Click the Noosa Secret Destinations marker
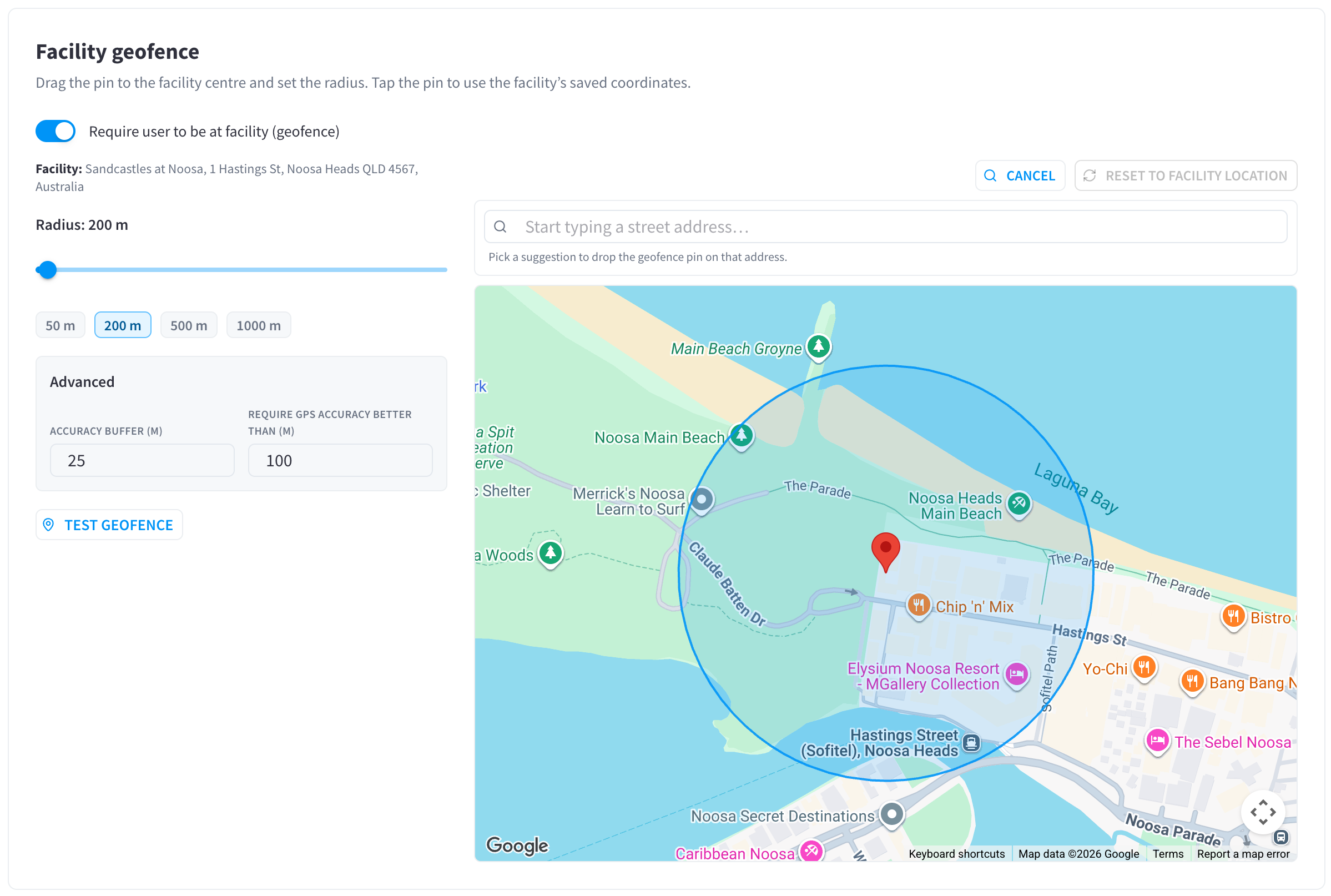This screenshot has height=896, width=1331. (x=892, y=815)
